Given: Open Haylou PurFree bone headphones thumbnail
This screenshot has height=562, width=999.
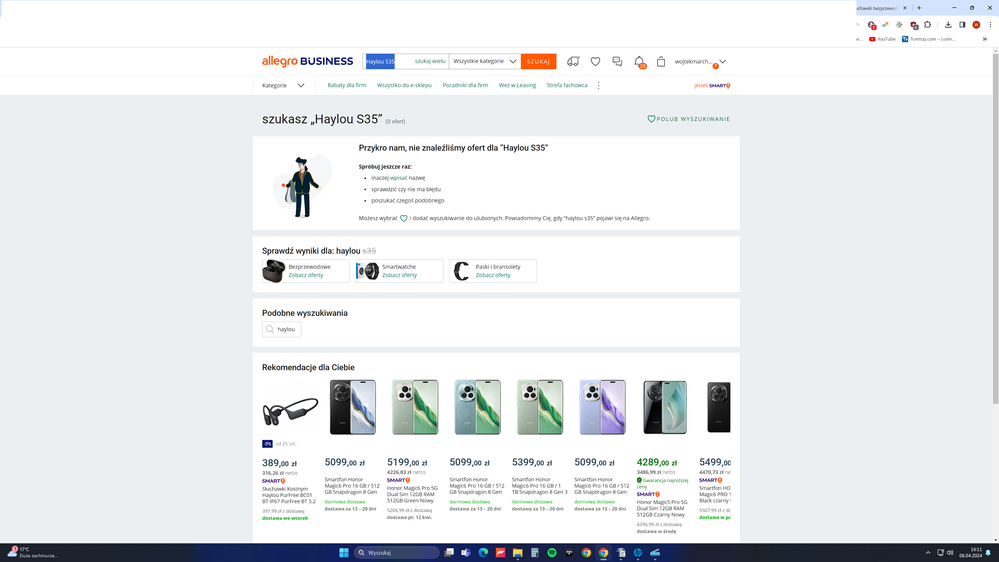Looking at the screenshot, I should [290, 408].
